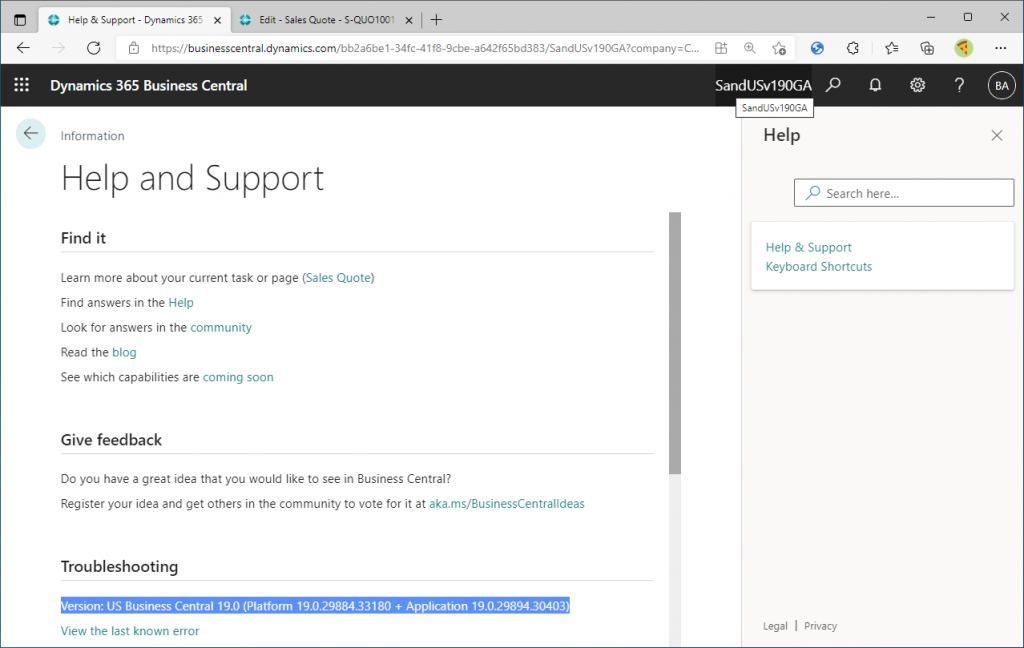Click the Privacy link

820,626
